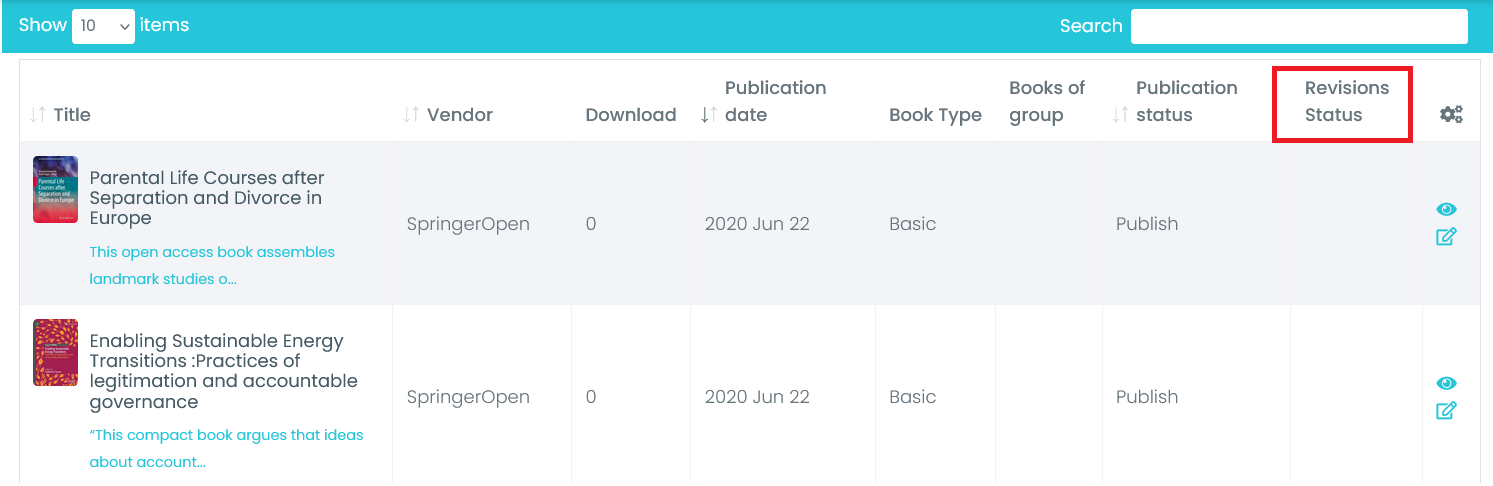Click the Download column header
The image size is (1493, 486).
point(631,115)
